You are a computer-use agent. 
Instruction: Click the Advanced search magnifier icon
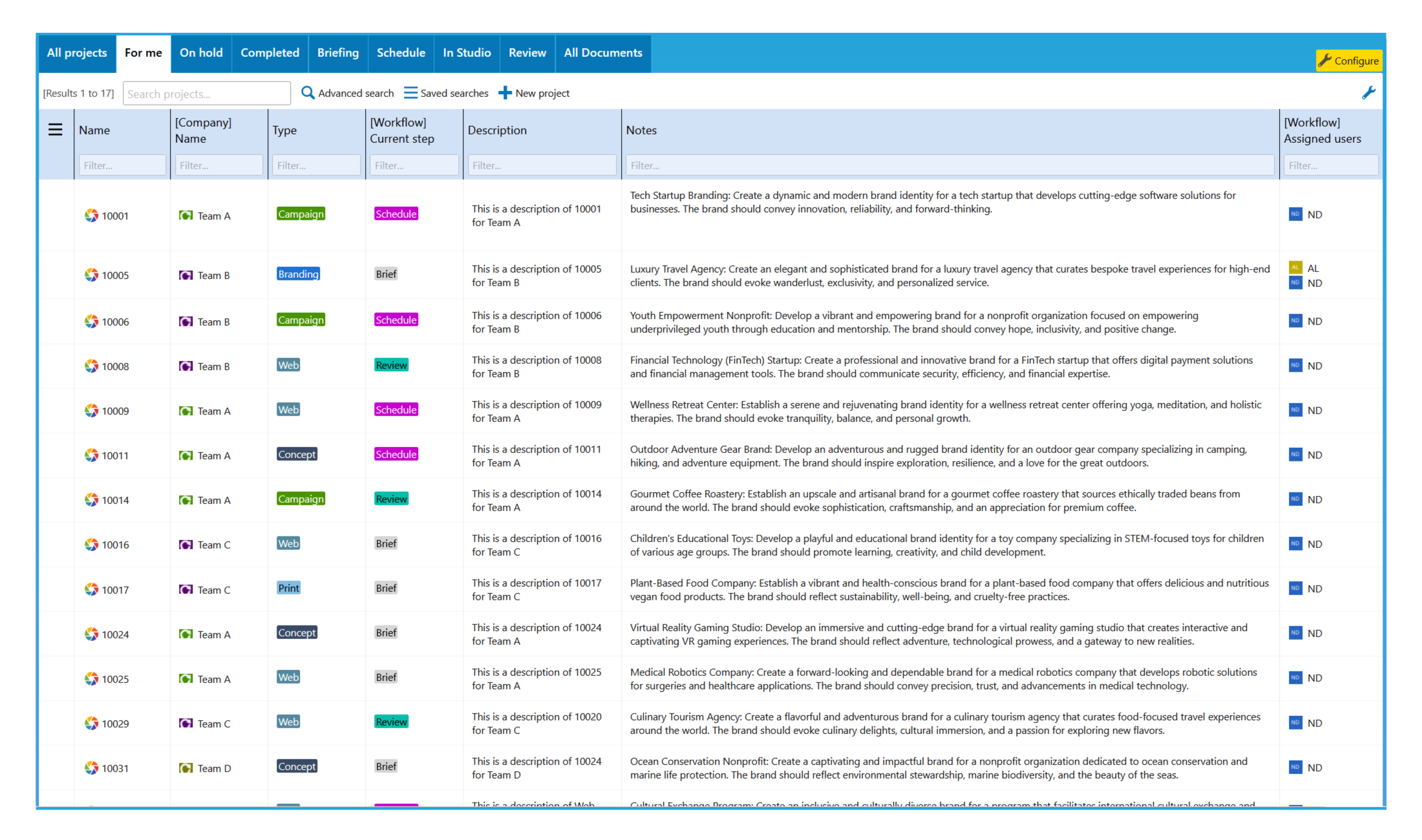pos(308,93)
